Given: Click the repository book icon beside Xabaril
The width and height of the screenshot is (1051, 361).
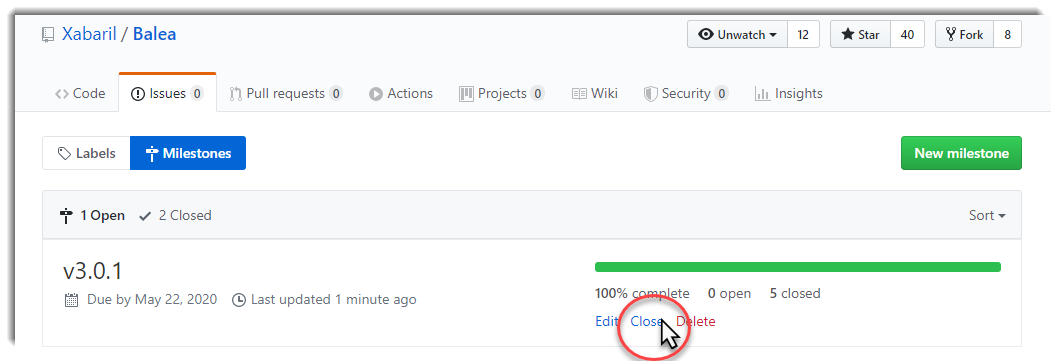Looking at the screenshot, I should pyautogui.click(x=48, y=34).
